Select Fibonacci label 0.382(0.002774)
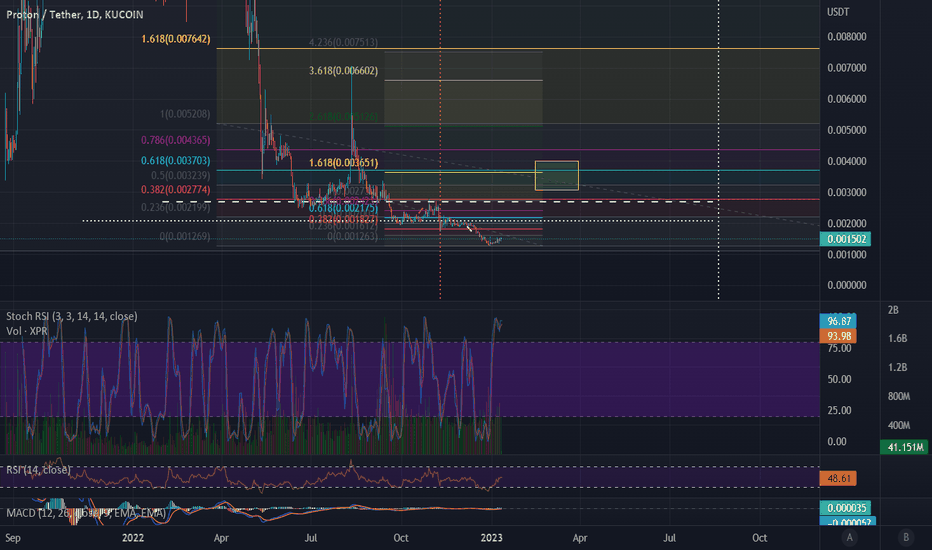This screenshot has height=550, width=932. tap(176, 190)
